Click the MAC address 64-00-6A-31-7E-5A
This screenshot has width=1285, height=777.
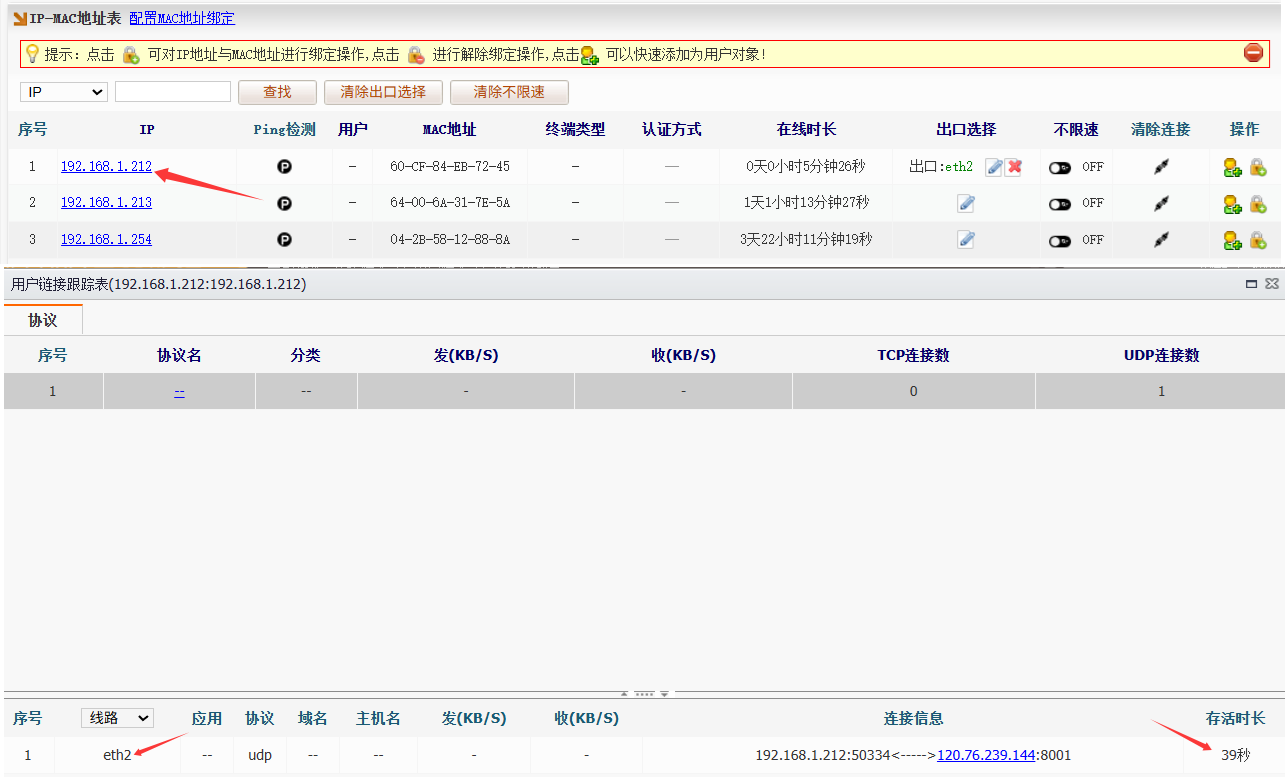coord(450,203)
